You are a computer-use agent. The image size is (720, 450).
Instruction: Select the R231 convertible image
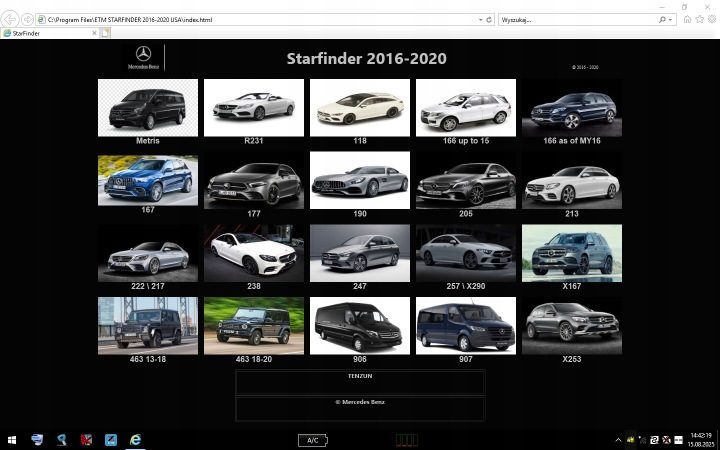tap(254, 107)
